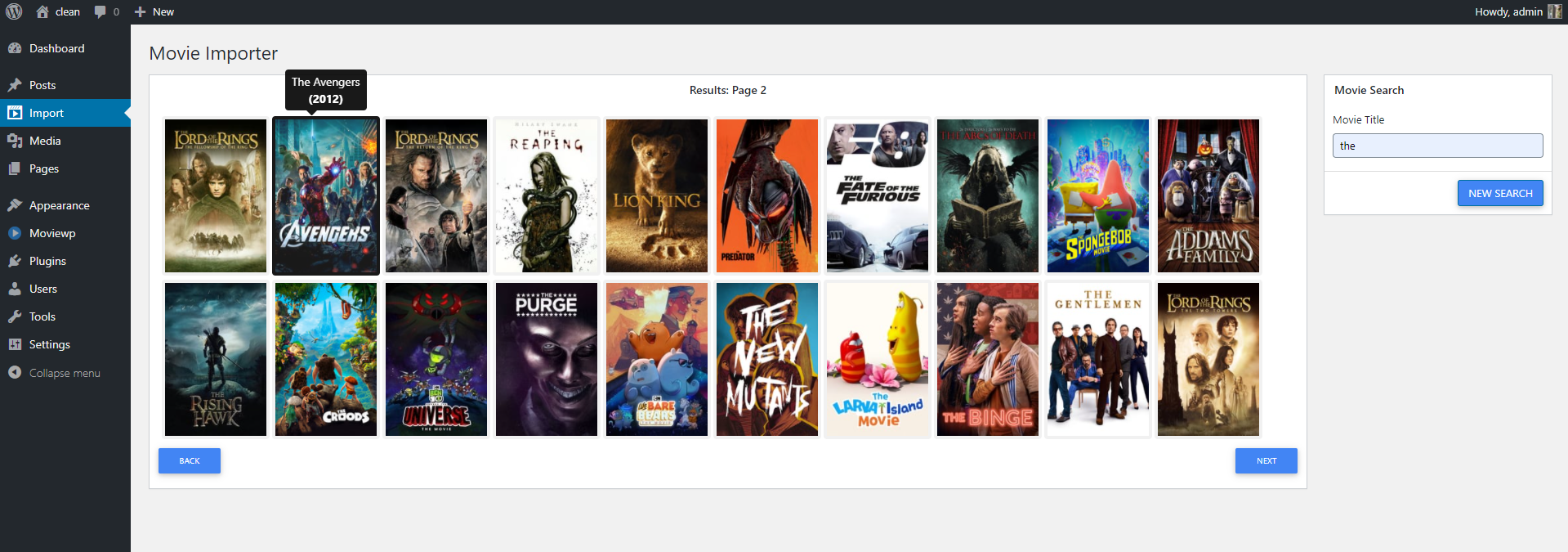Viewport: 1568px width, 552px height.
Task: Click the BACK results button
Action: (x=190, y=460)
